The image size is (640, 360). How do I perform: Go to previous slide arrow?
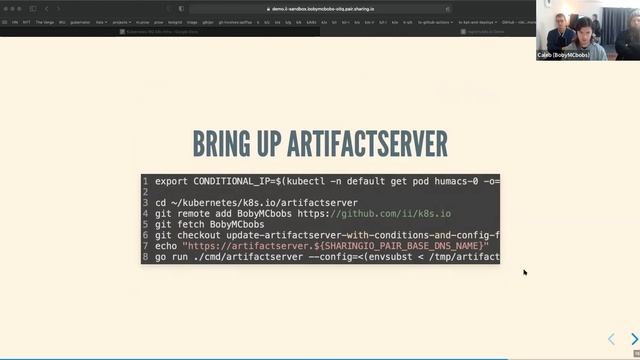pos(611,339)
